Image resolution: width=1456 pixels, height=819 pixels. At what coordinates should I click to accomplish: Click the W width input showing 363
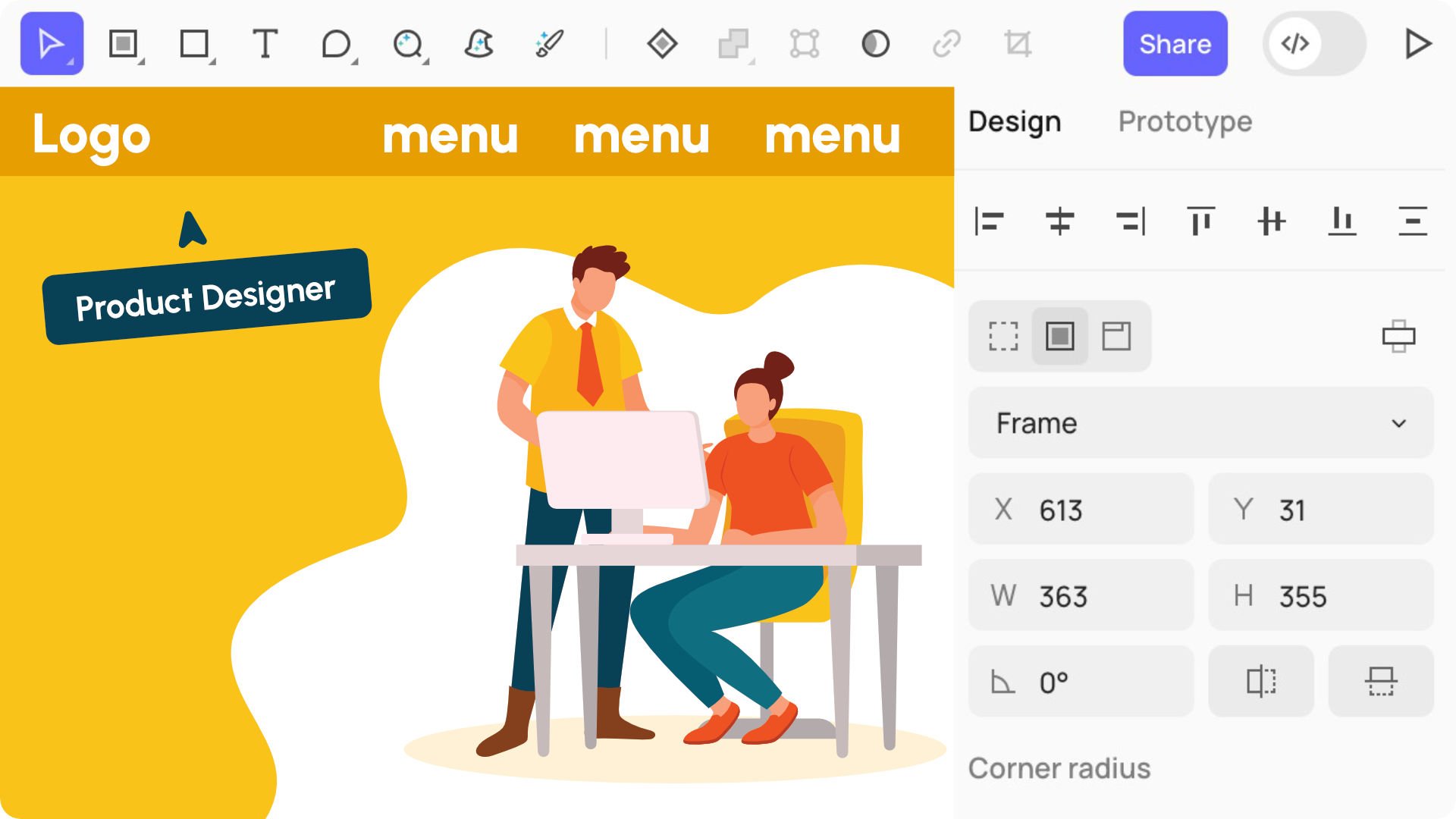[1081, 595]
